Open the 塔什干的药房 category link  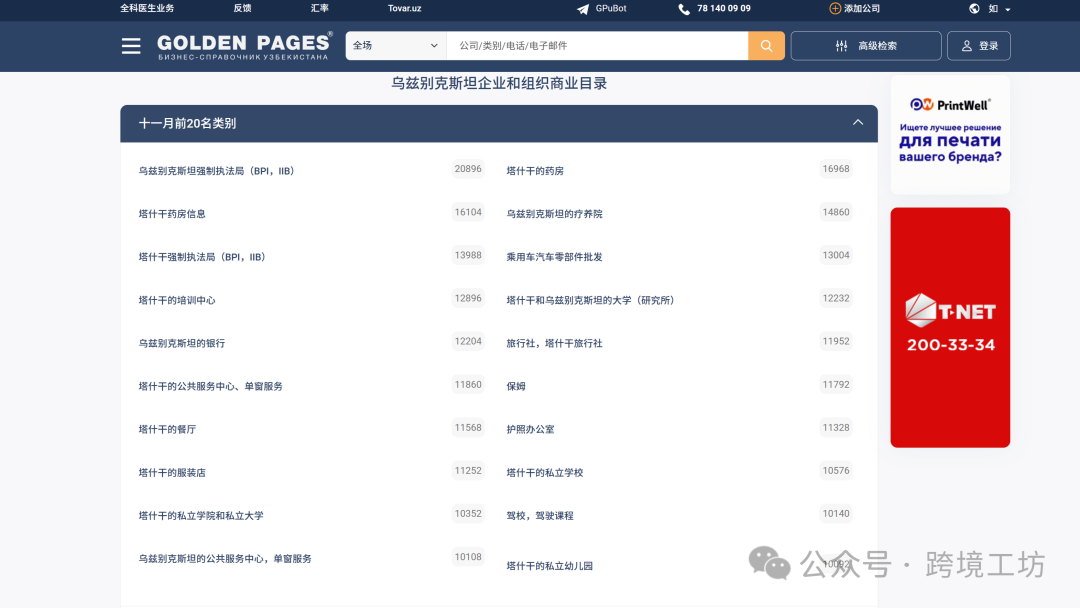pos(534,170)
